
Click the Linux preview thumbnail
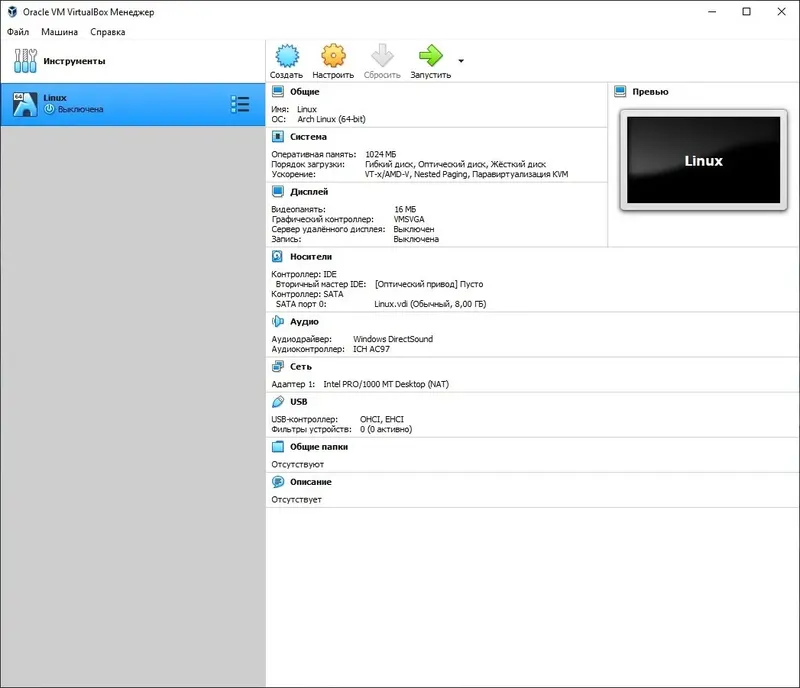pyautogui.click(x=703, y=160)
